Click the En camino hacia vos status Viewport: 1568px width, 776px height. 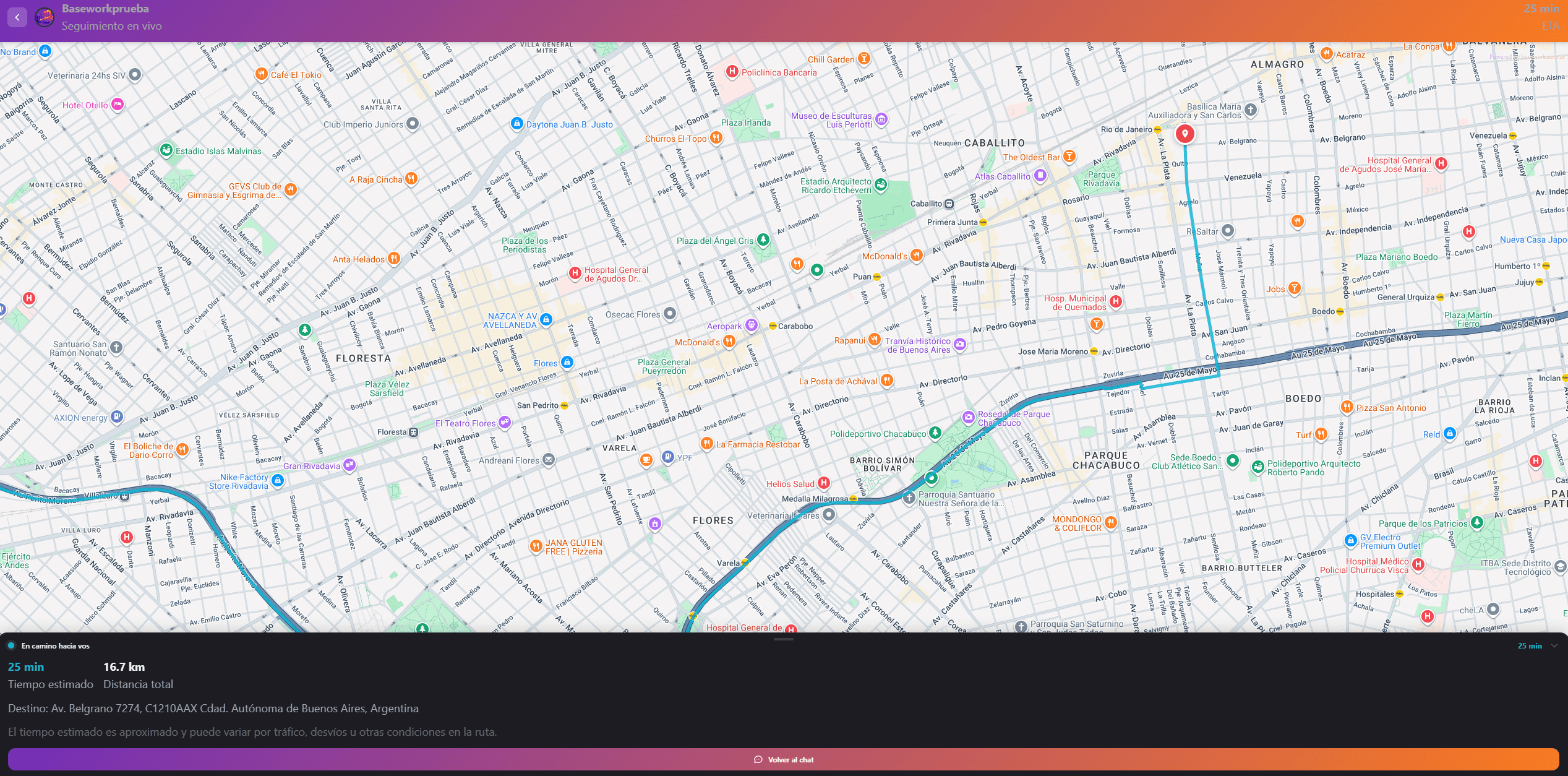coord(55,645)
